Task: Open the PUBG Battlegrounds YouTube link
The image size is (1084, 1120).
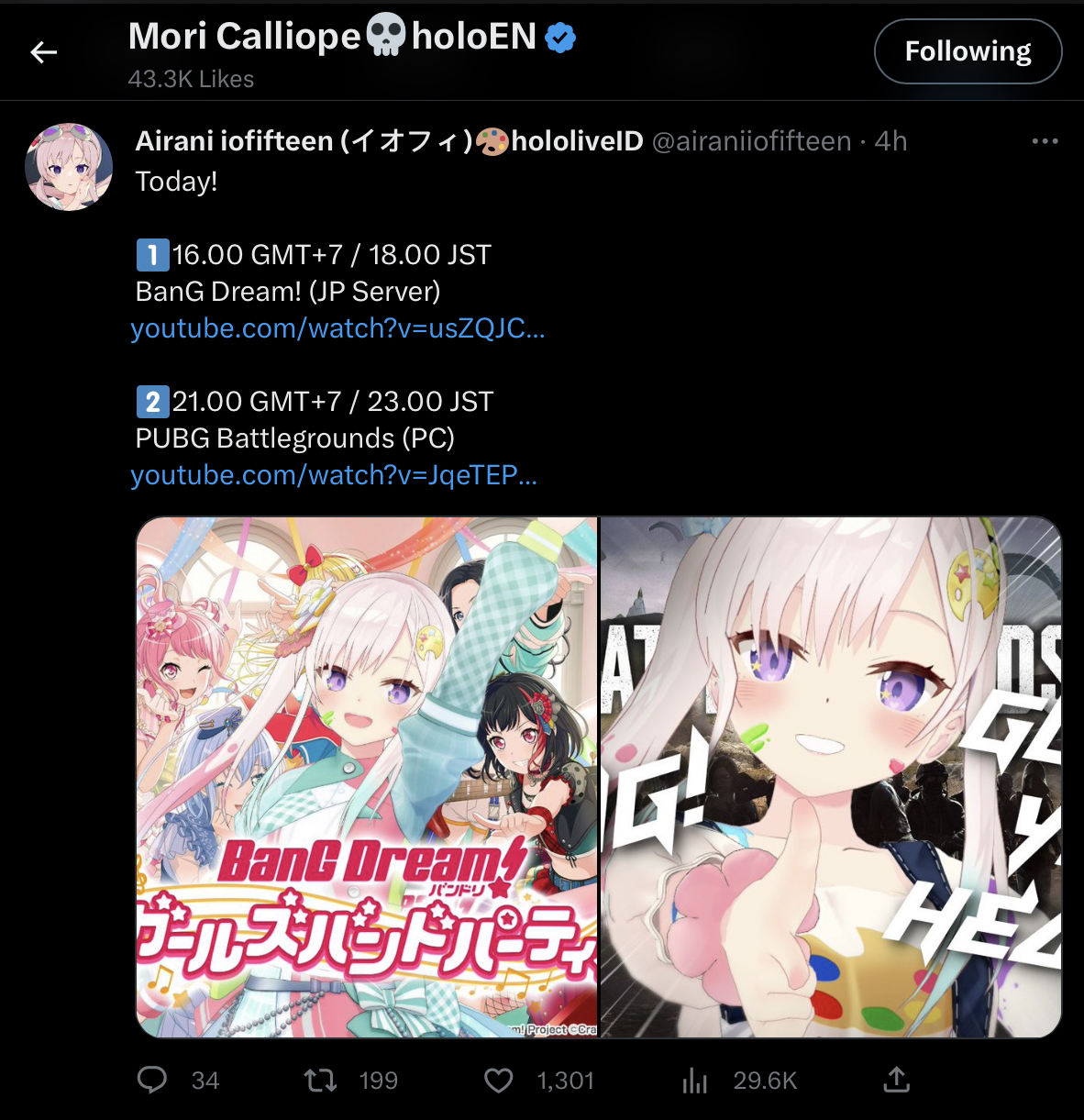Action: tap(334, 475)
